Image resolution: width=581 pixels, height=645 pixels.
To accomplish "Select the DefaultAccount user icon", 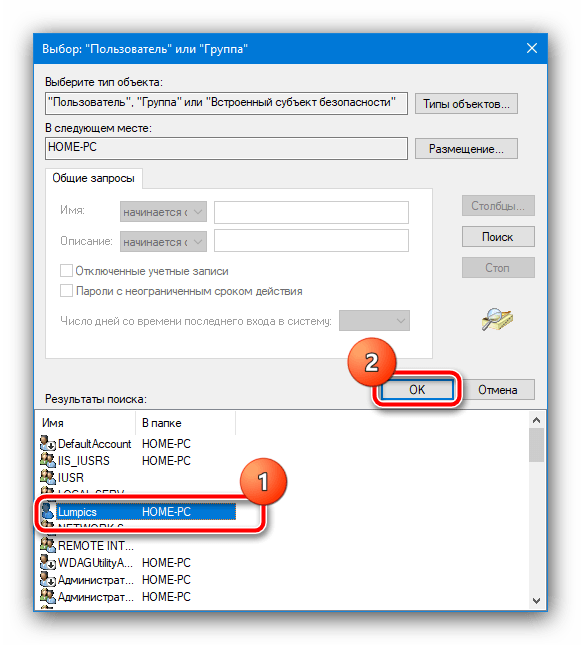I will click(x=48, y=443).
